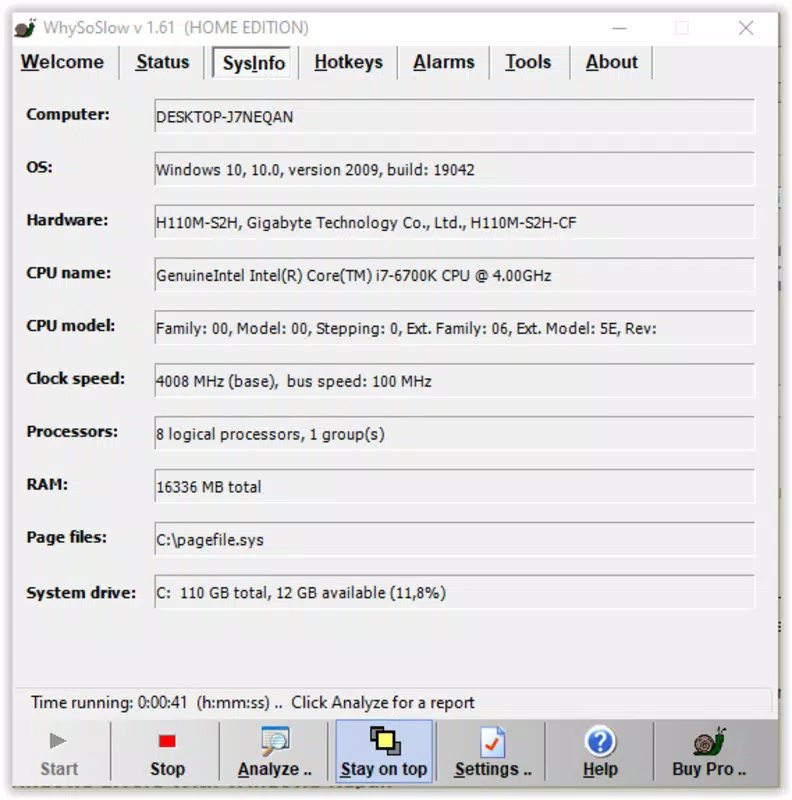This screenshot has width=792, height=800.
Task: Switch to the Status tab
Action: pos(162,62)
